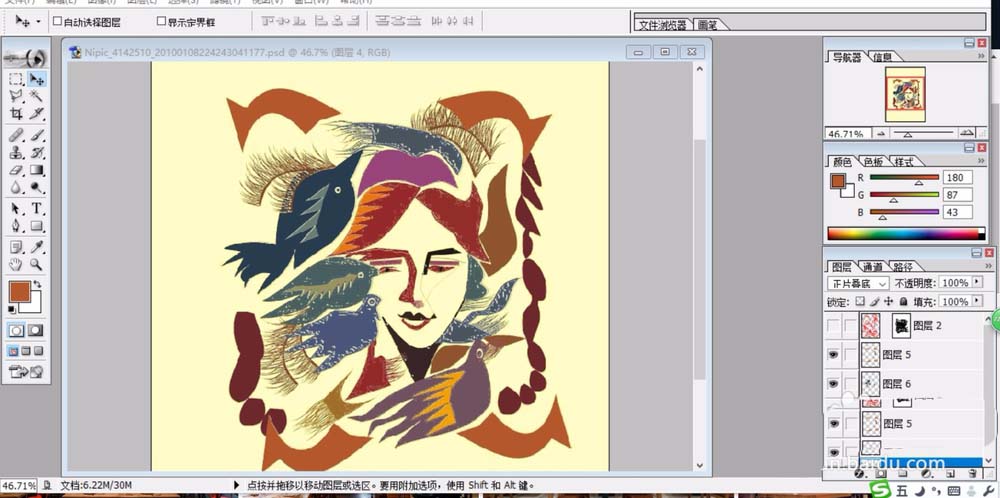Open the status bar info arrow menu
The width and height of the screenshot is (1000, 498).
pos(237,485)
